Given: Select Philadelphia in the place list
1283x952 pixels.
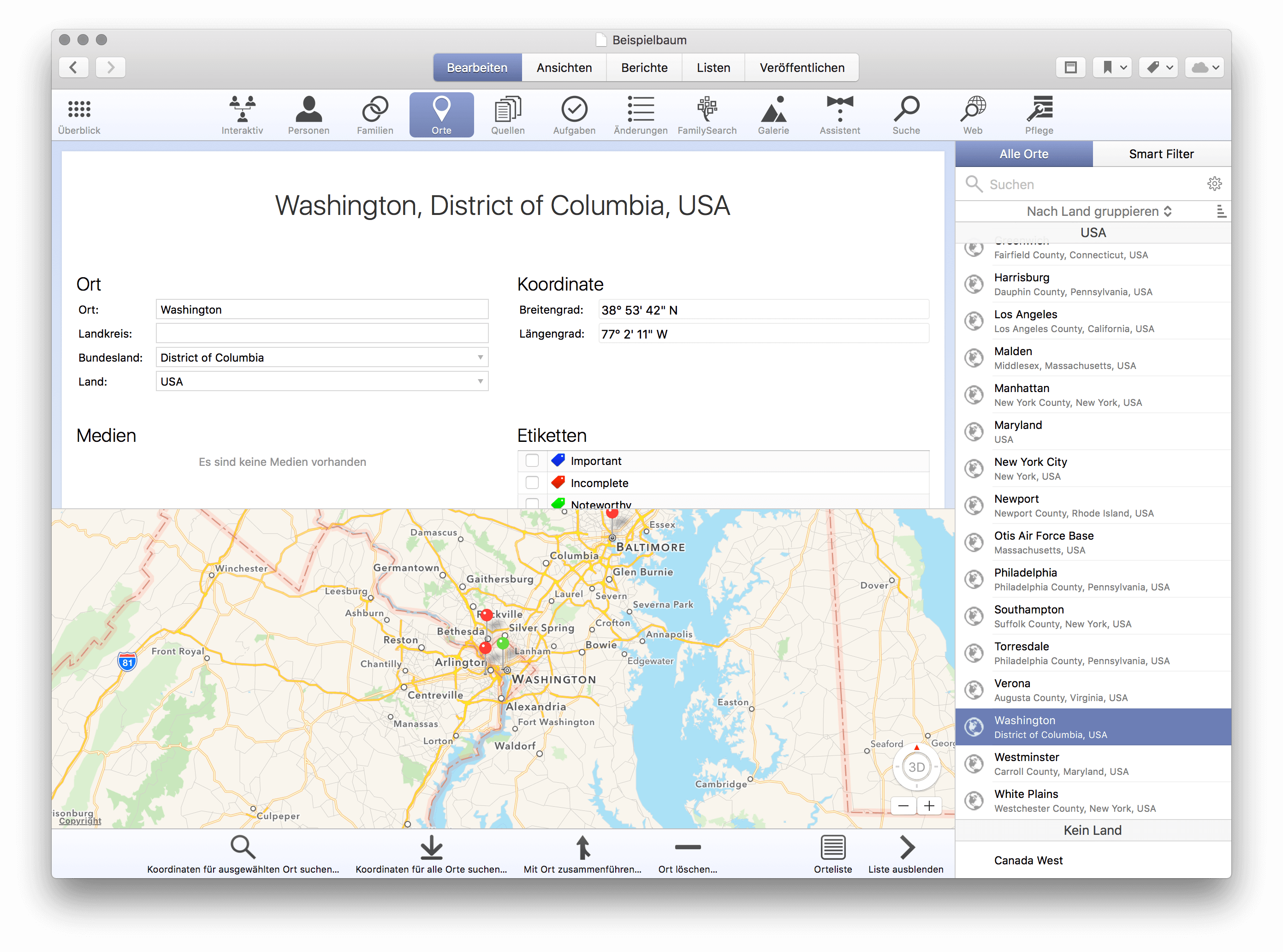Looking at the screenshot, I should pyautogui.click(x=1093, y=579).
